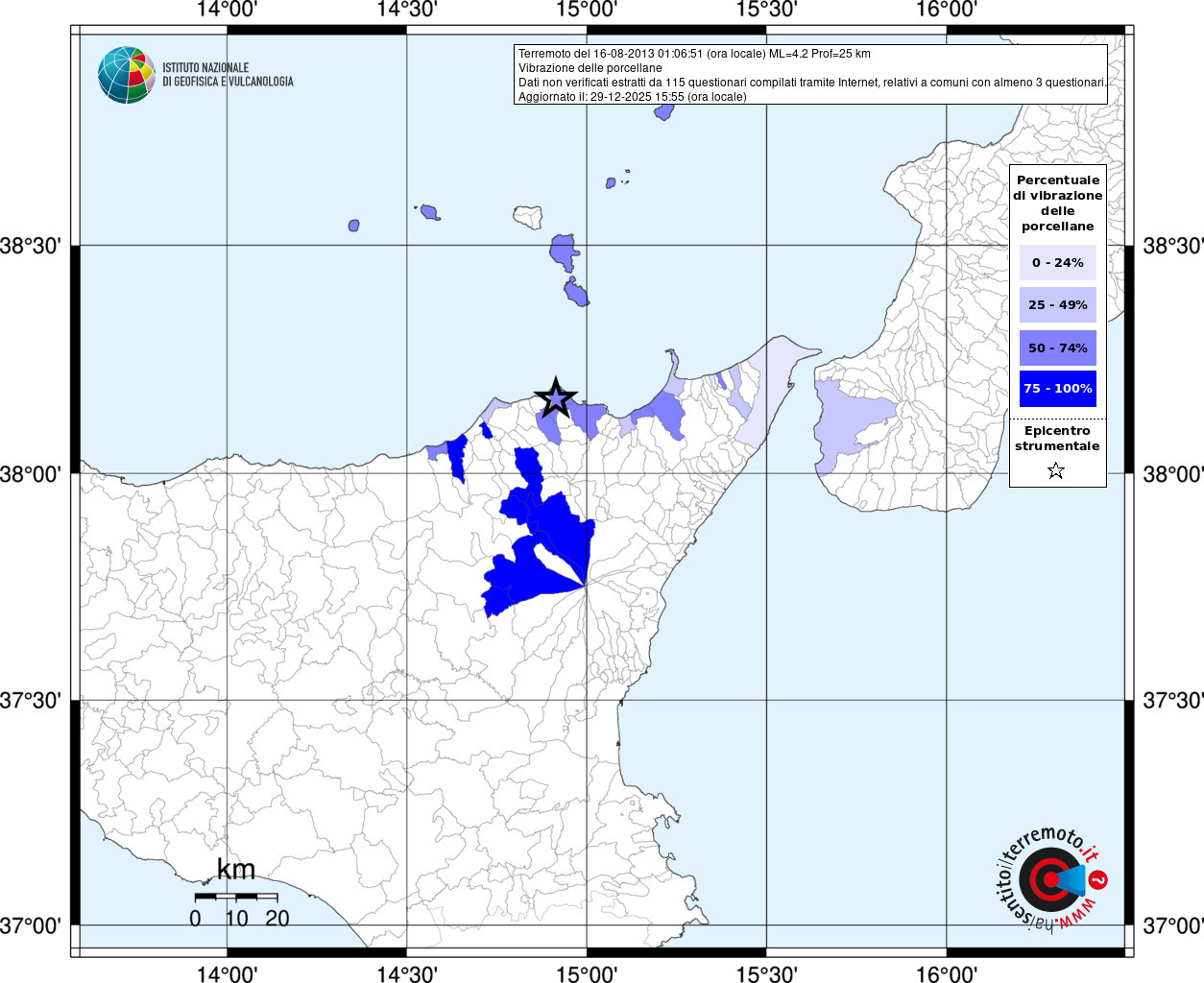1204x983 pixels.
Task: Click the left 38°00' latitude label
Action: (36, 474)
